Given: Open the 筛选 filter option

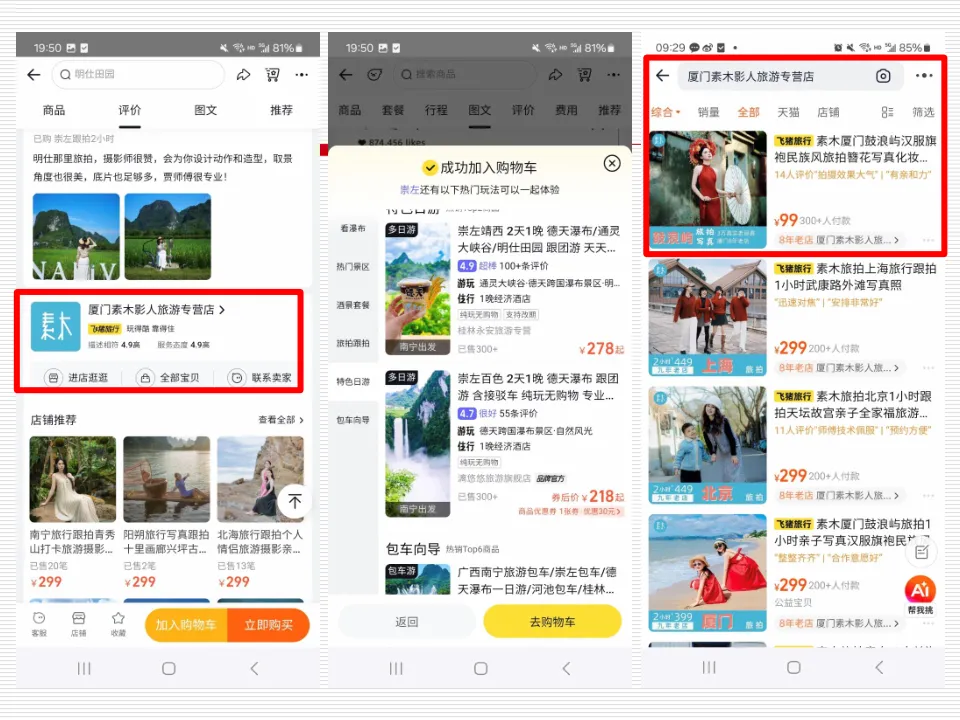Looking at the screenshot, I should [922, 112].
